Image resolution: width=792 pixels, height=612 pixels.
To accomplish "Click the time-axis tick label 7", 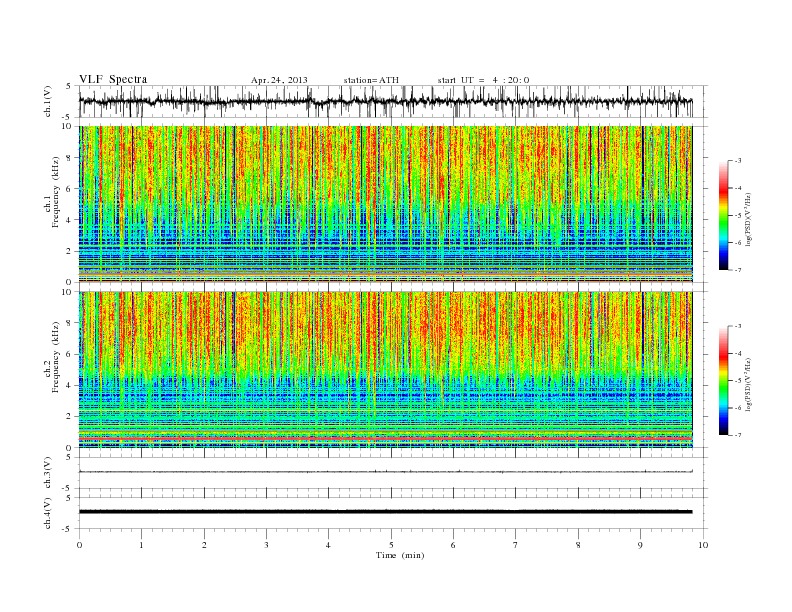I will pos(515,545).
